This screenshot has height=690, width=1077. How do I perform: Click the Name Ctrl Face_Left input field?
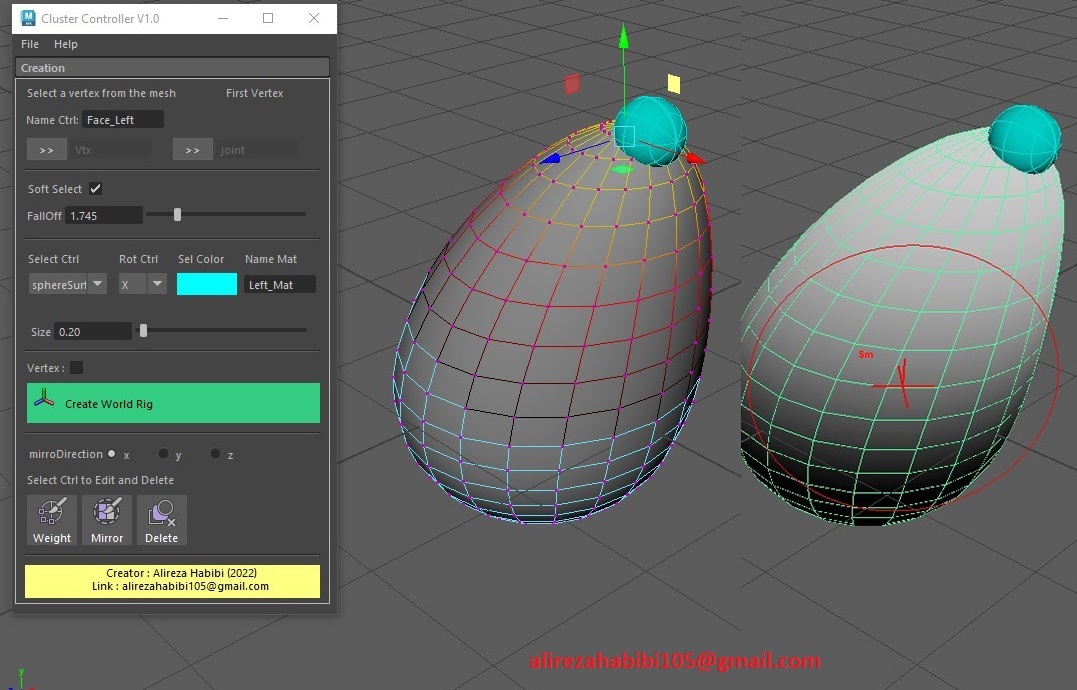click(x=122, y=119)
